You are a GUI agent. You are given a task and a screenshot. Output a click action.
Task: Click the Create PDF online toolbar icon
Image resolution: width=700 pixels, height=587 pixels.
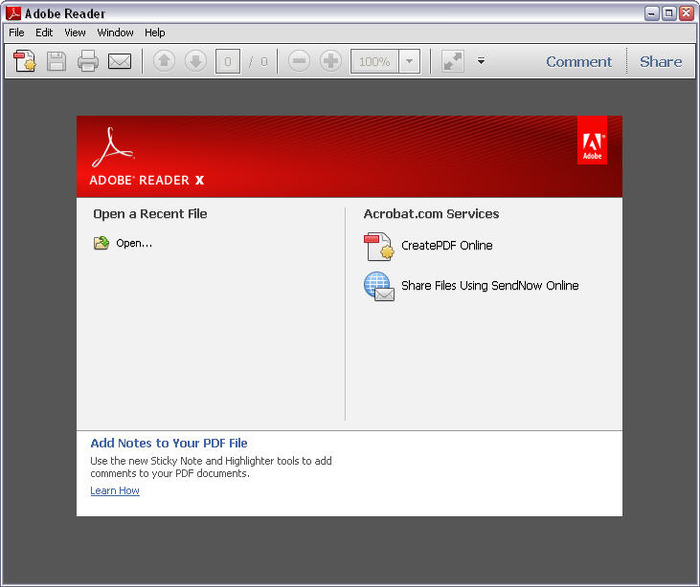pyautogui.click(x=24, y=61)
